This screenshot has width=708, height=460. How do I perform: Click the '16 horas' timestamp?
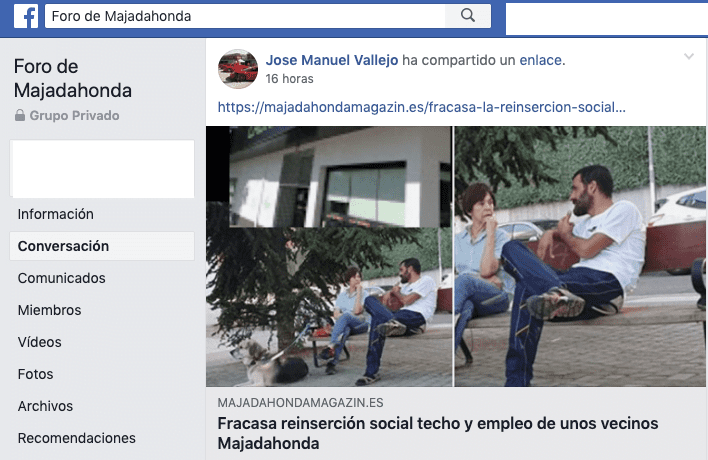click(289, 79)
